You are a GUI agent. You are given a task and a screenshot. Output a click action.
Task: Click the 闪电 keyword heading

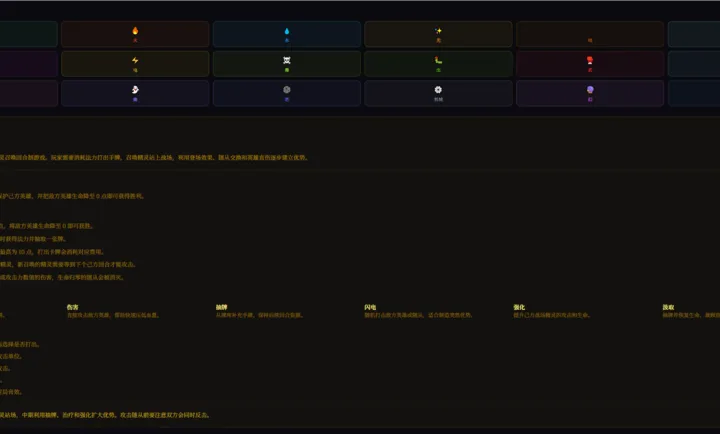[370, 307]
